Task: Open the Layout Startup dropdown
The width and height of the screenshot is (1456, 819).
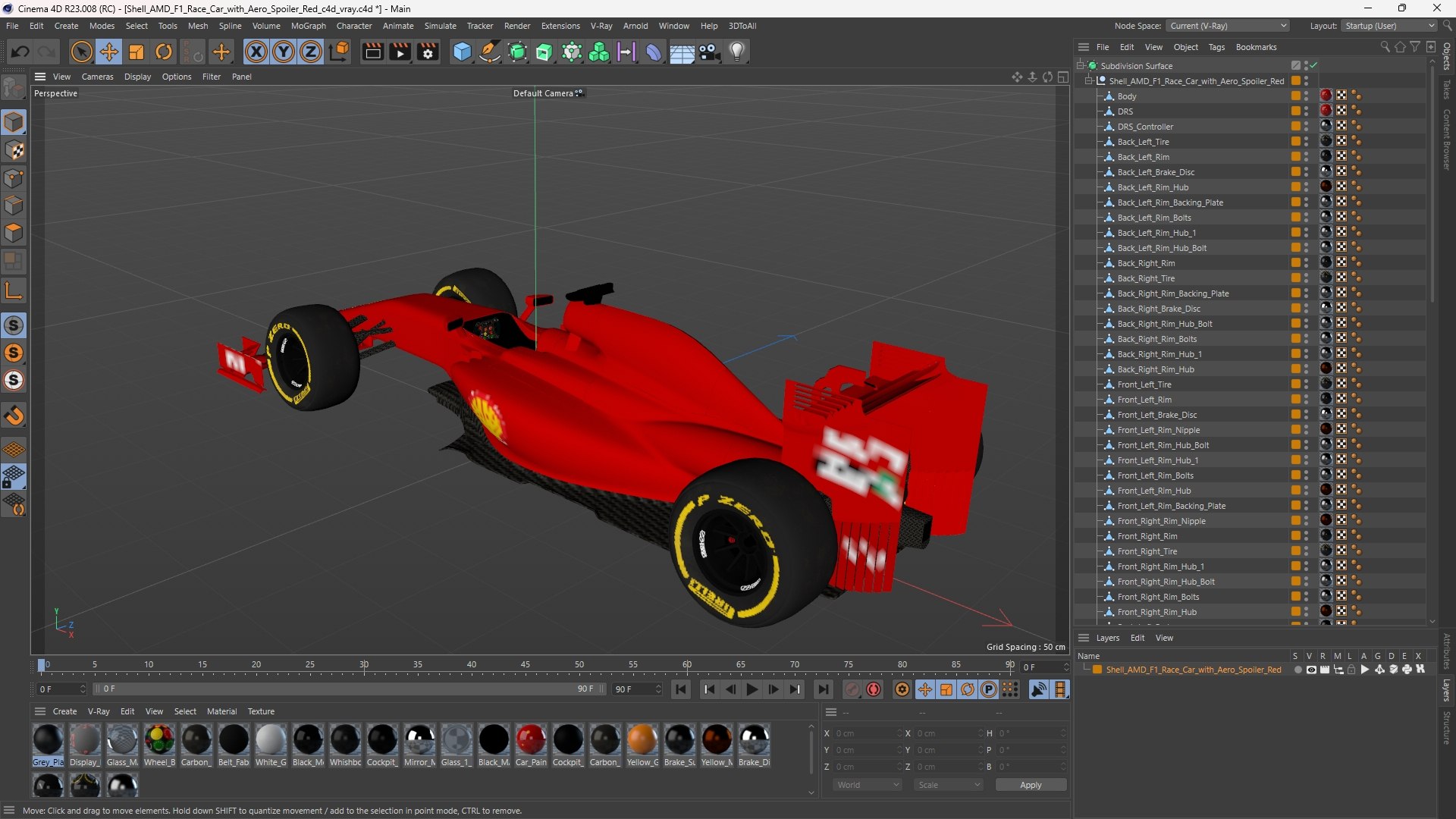Action: (x=1388, y=26)
